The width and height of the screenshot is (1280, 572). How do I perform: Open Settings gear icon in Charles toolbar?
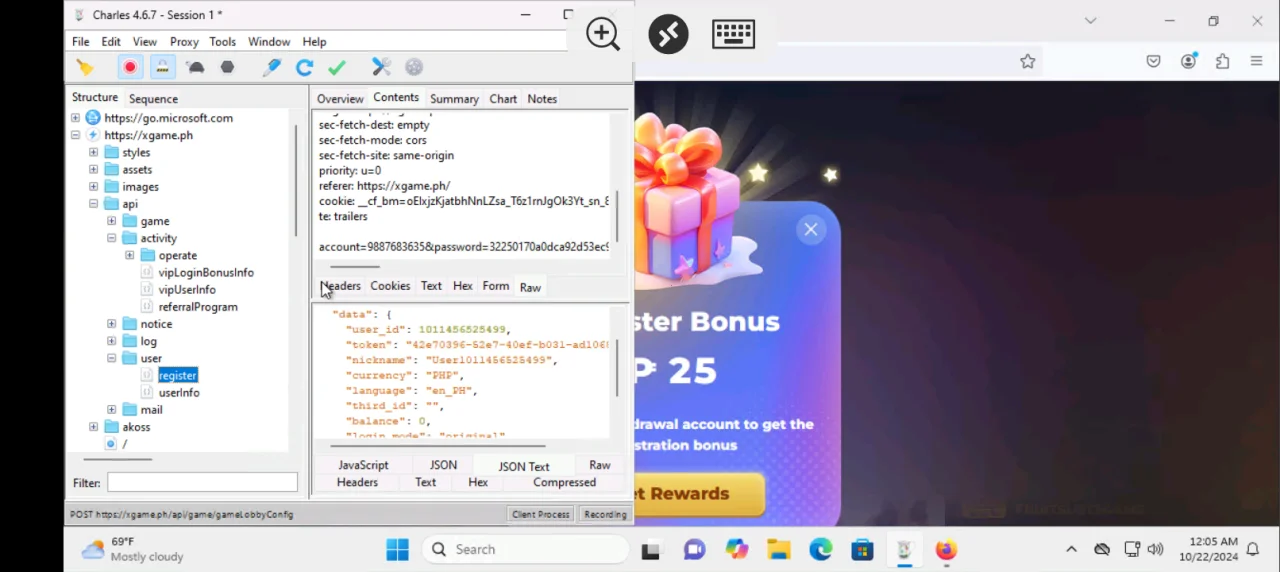coord(414,67)
